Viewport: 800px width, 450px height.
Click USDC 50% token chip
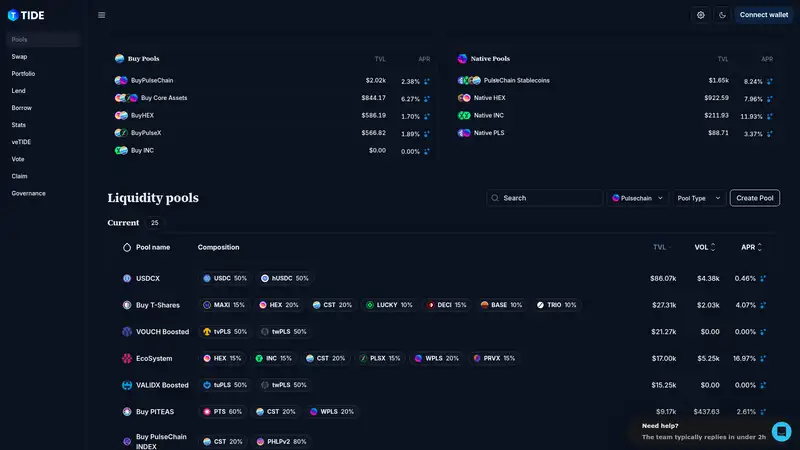[x=224, y=278]
